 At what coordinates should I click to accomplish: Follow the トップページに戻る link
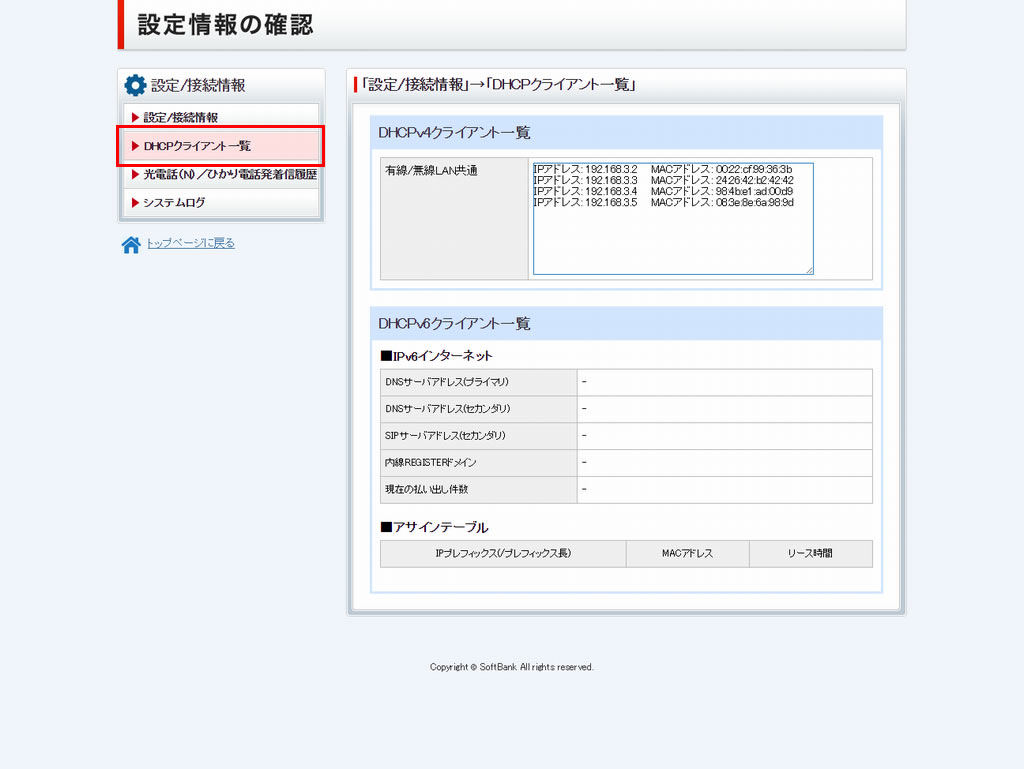[191, 243]
